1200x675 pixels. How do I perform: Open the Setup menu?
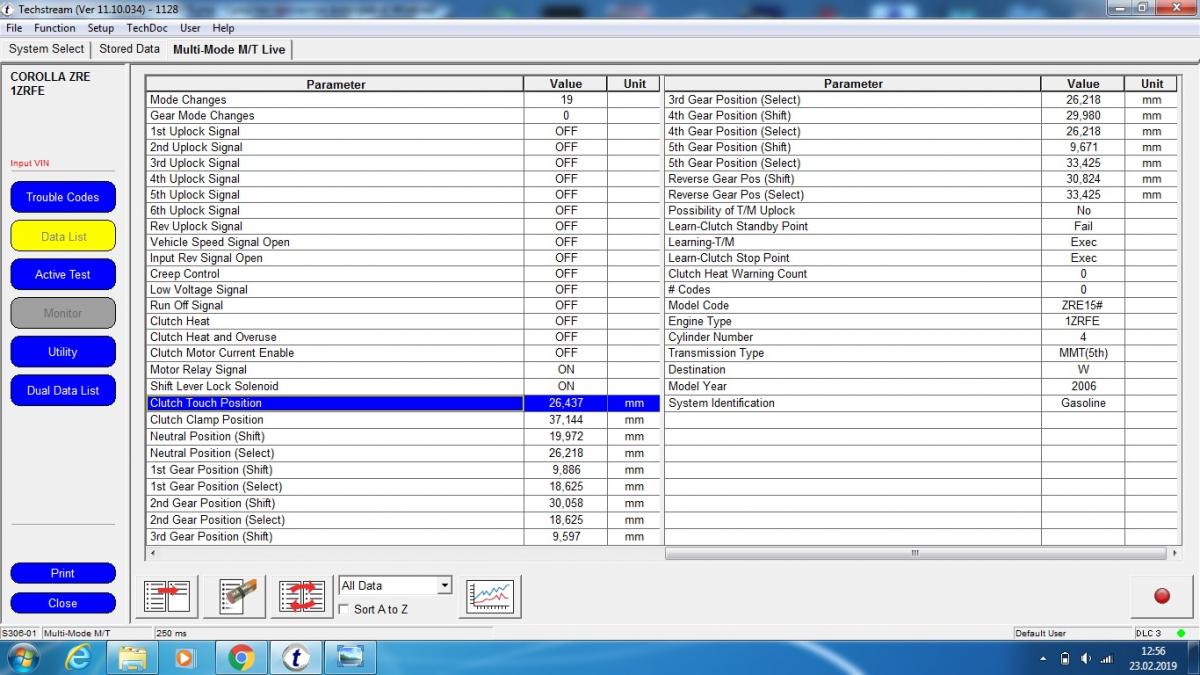[100, 28]
